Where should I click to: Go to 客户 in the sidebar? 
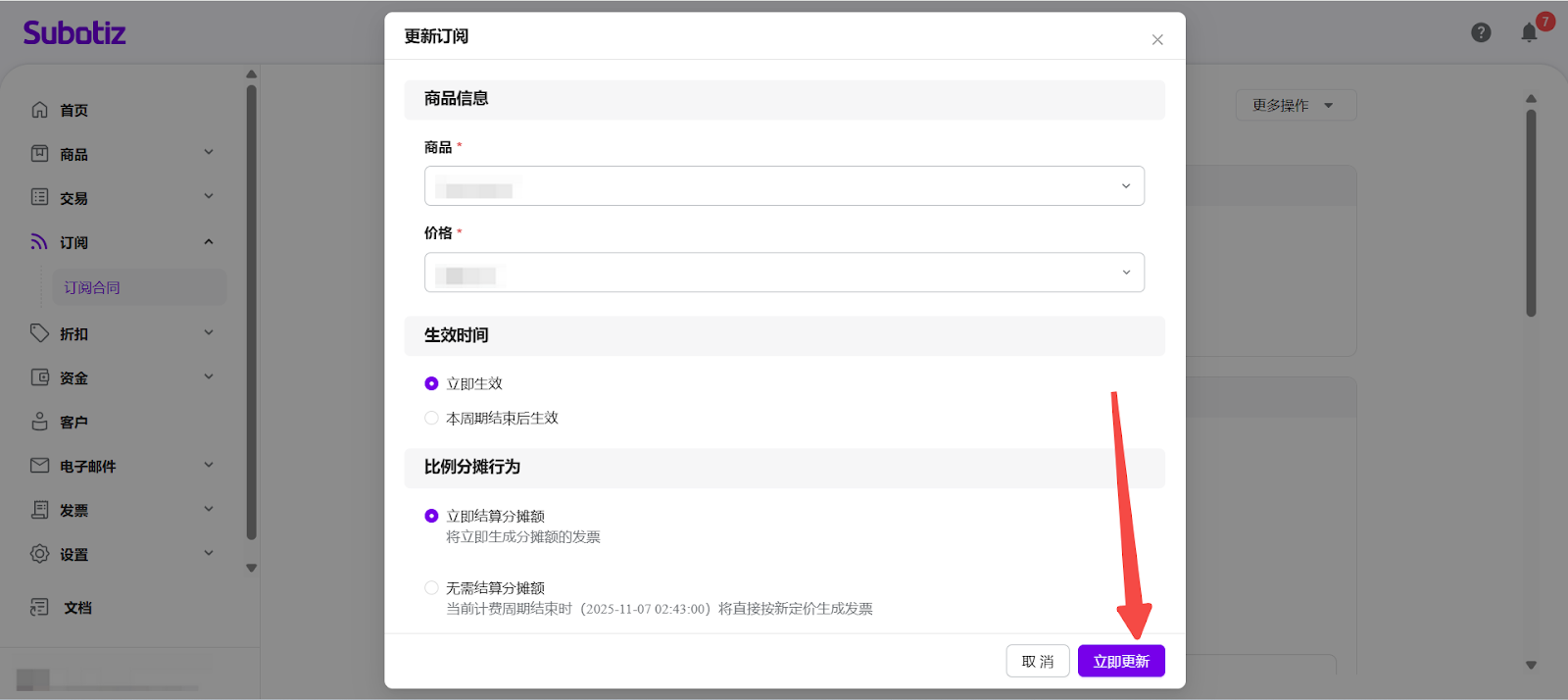pos(73,422)
